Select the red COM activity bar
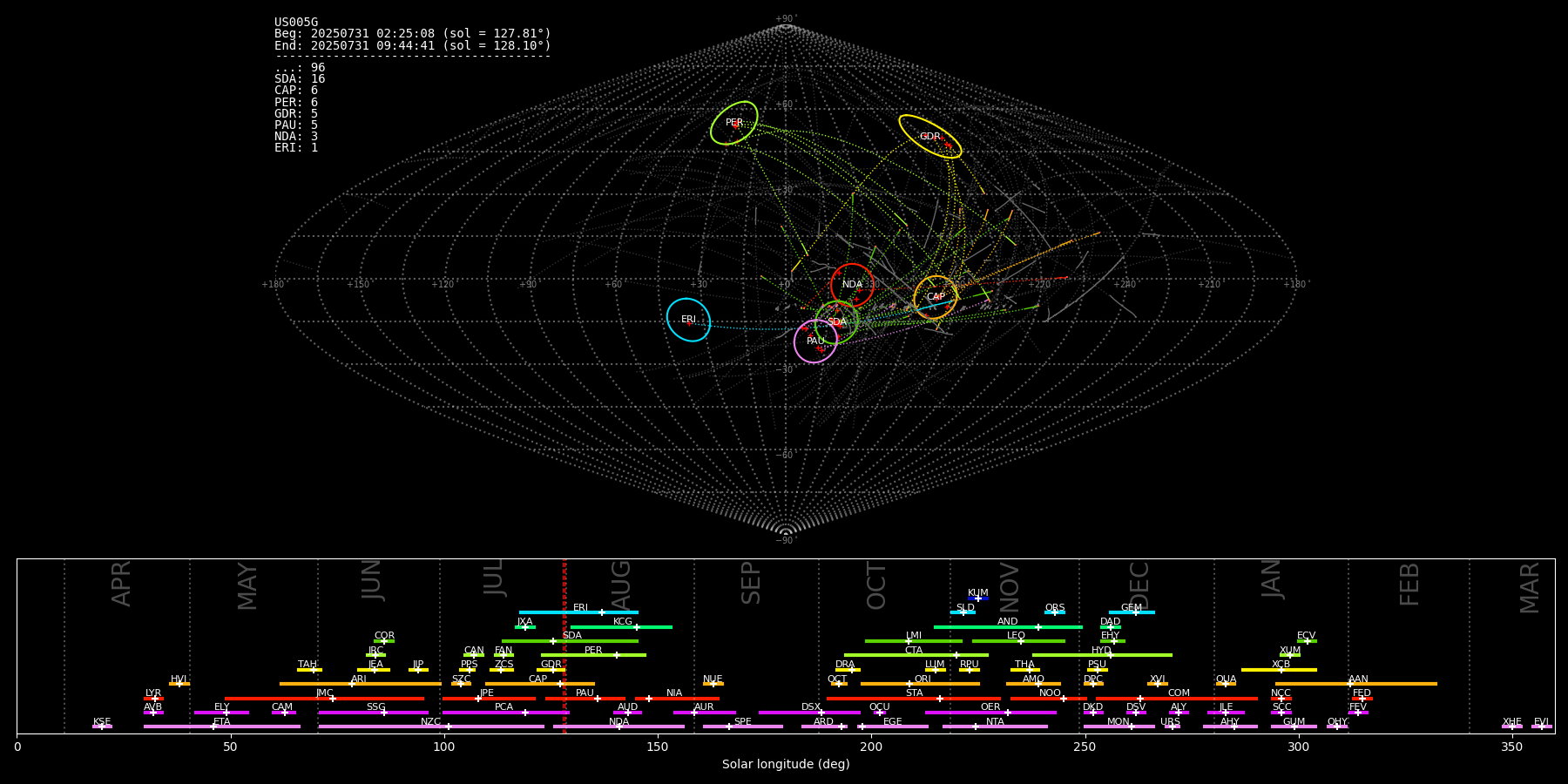Viewport: 1568px width, 784px height. 1177,698
